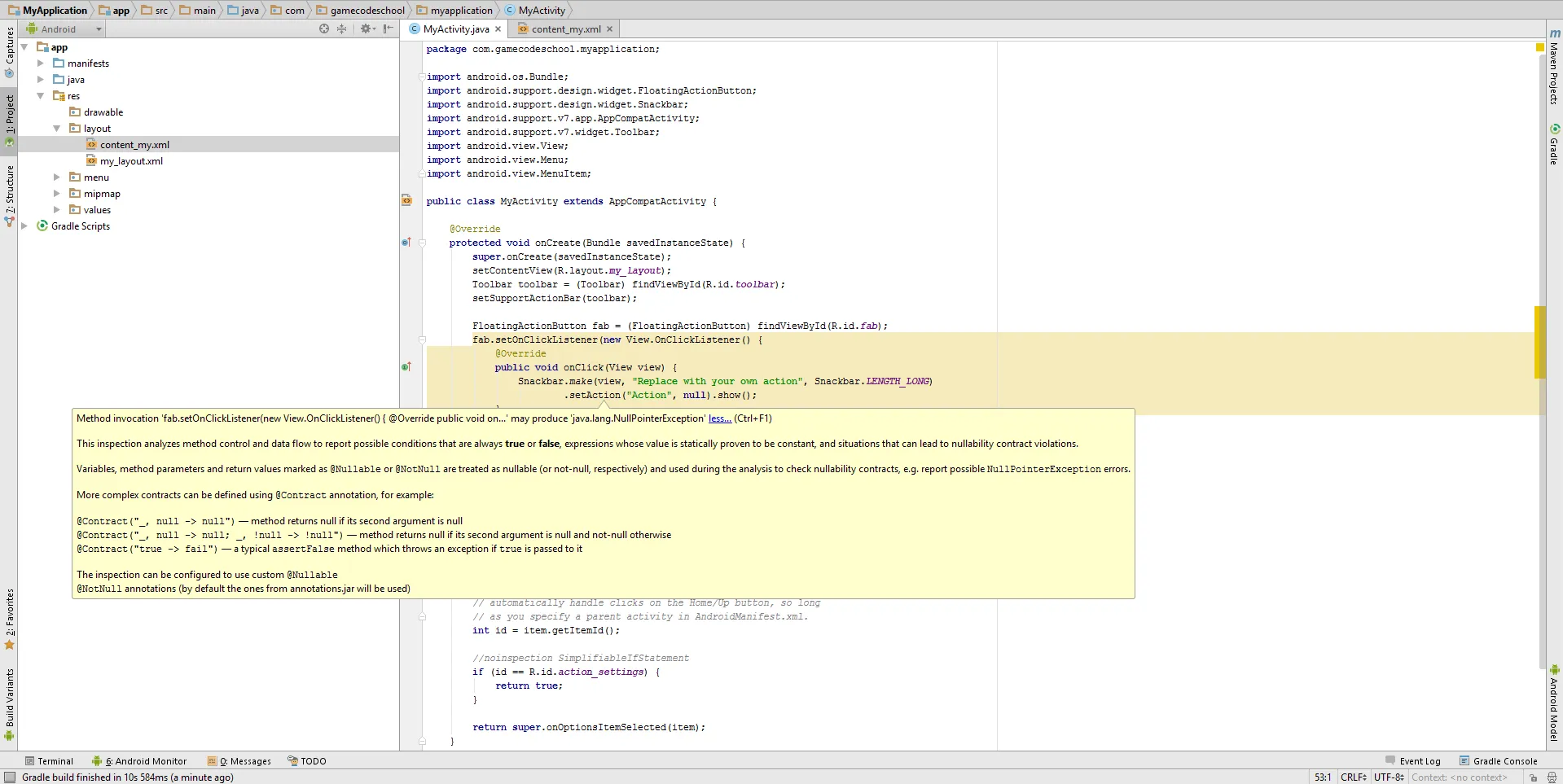Select my_layout.xml in the project tree

click(x=131, y=161)
